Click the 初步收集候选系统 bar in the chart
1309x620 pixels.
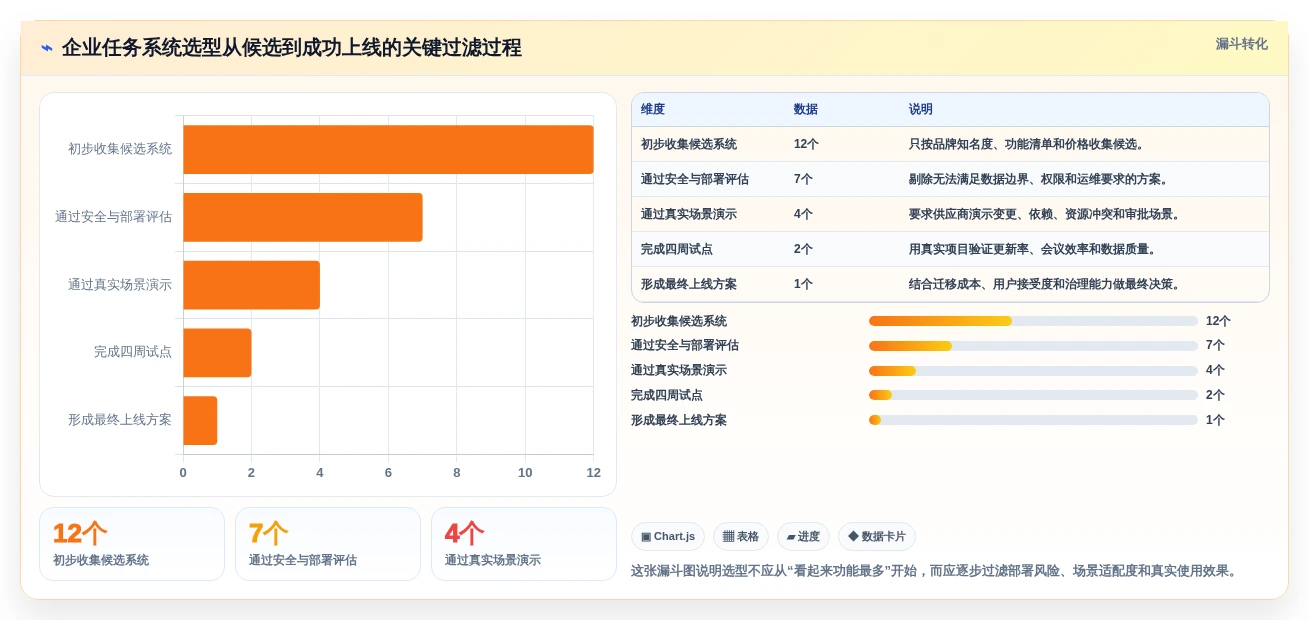click(x=388, y=149)
